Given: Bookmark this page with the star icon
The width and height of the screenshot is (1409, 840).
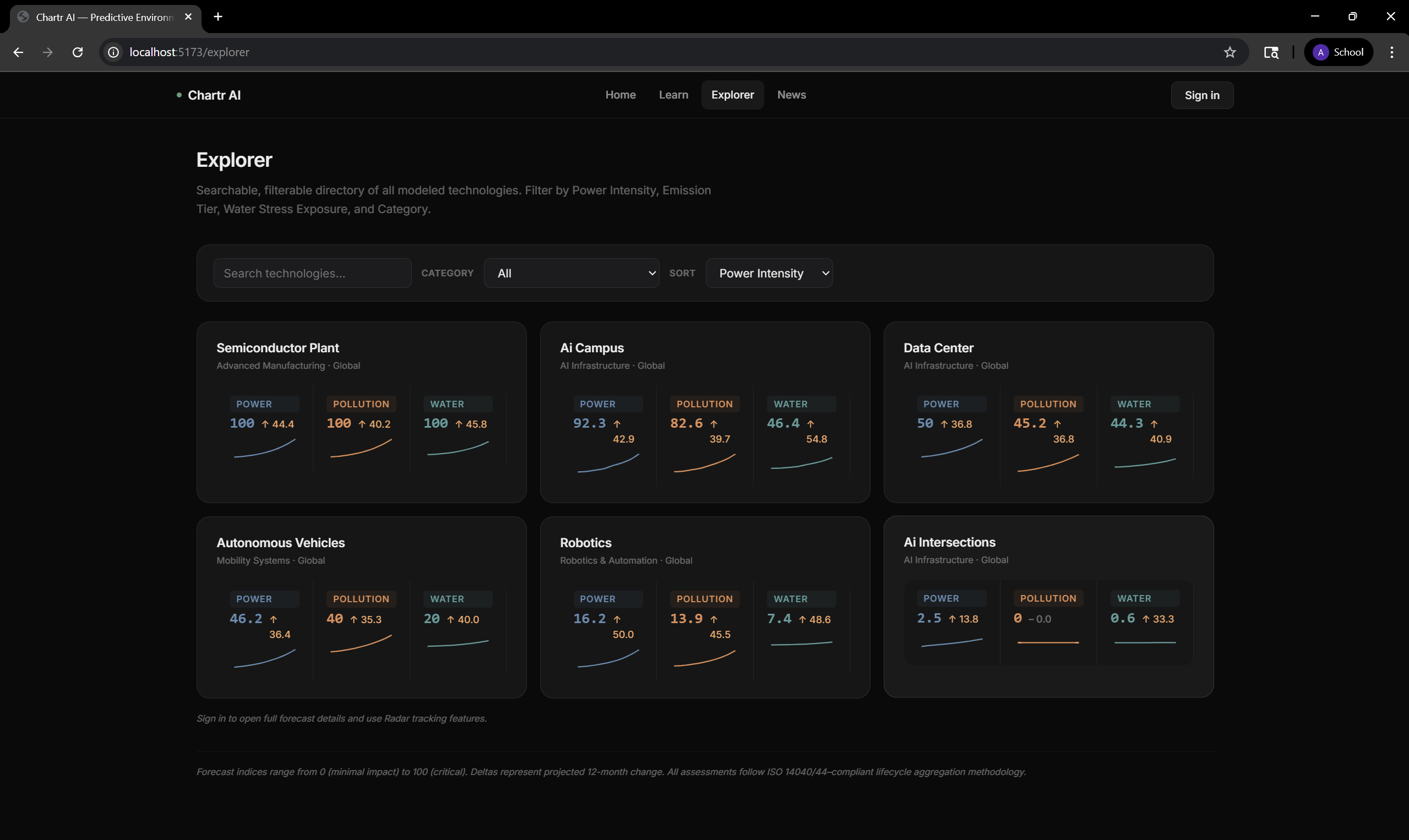Looking at the screenshot, I should pyautogui.click(x=1230, y=52).
